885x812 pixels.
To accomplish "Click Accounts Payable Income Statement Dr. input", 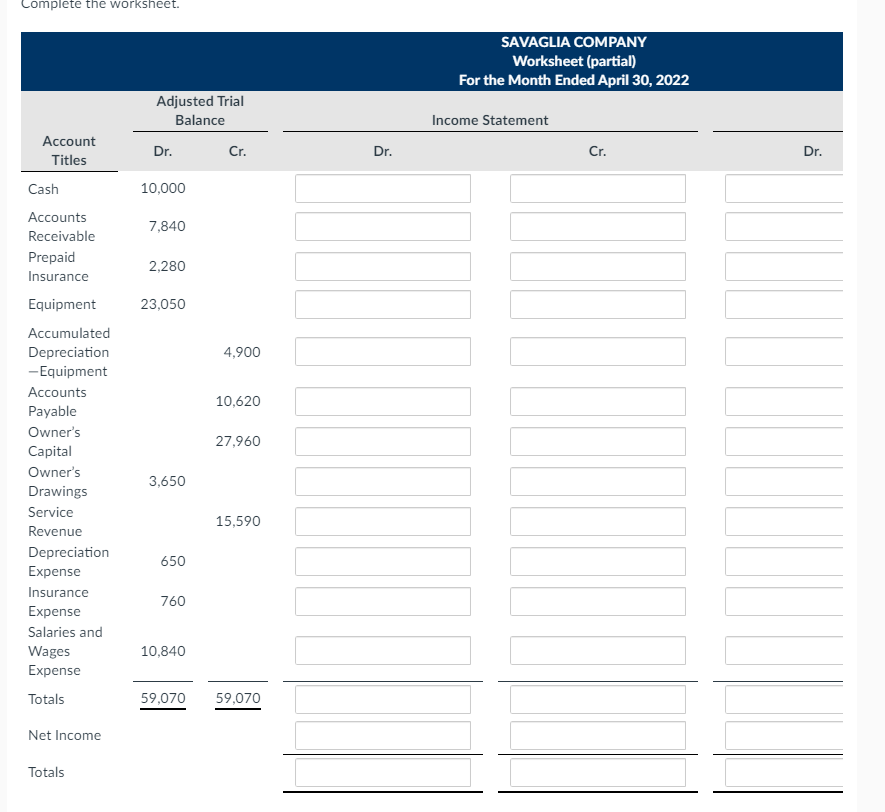I will coord(383,401).
